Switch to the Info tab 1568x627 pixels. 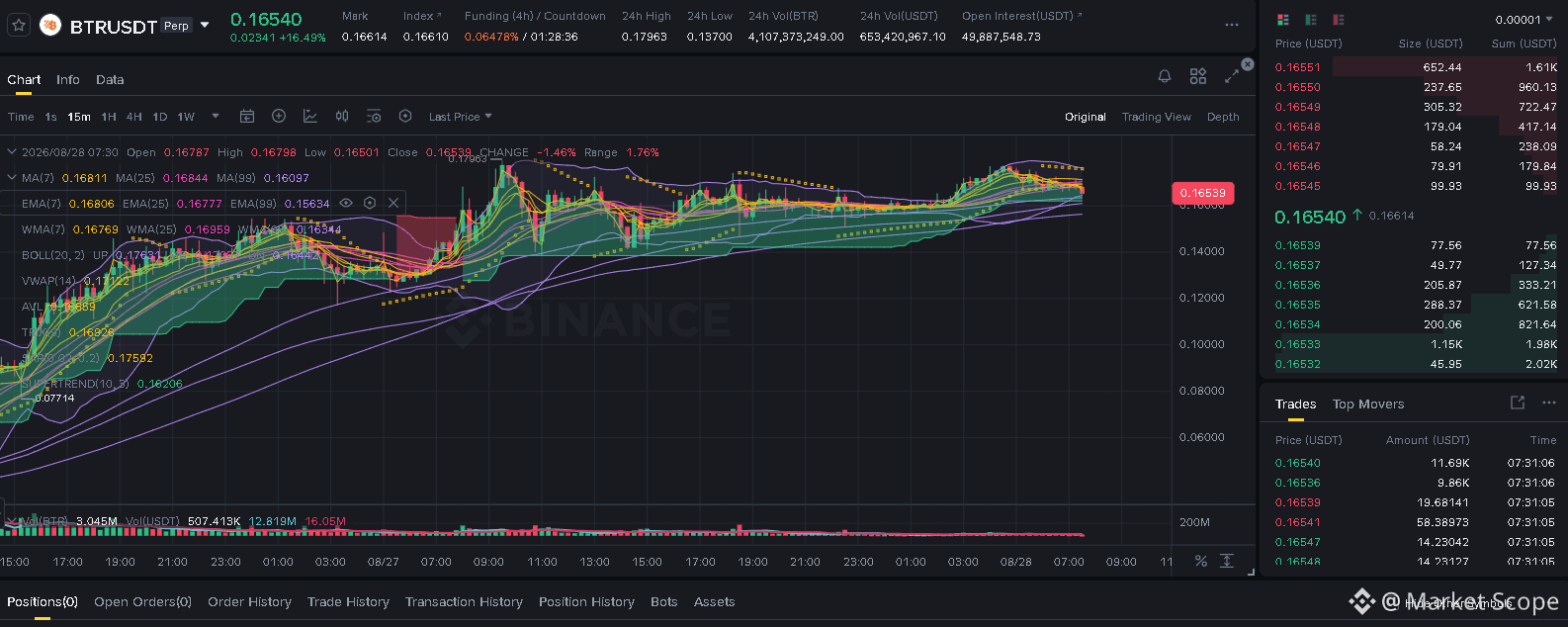click(68, 79)
